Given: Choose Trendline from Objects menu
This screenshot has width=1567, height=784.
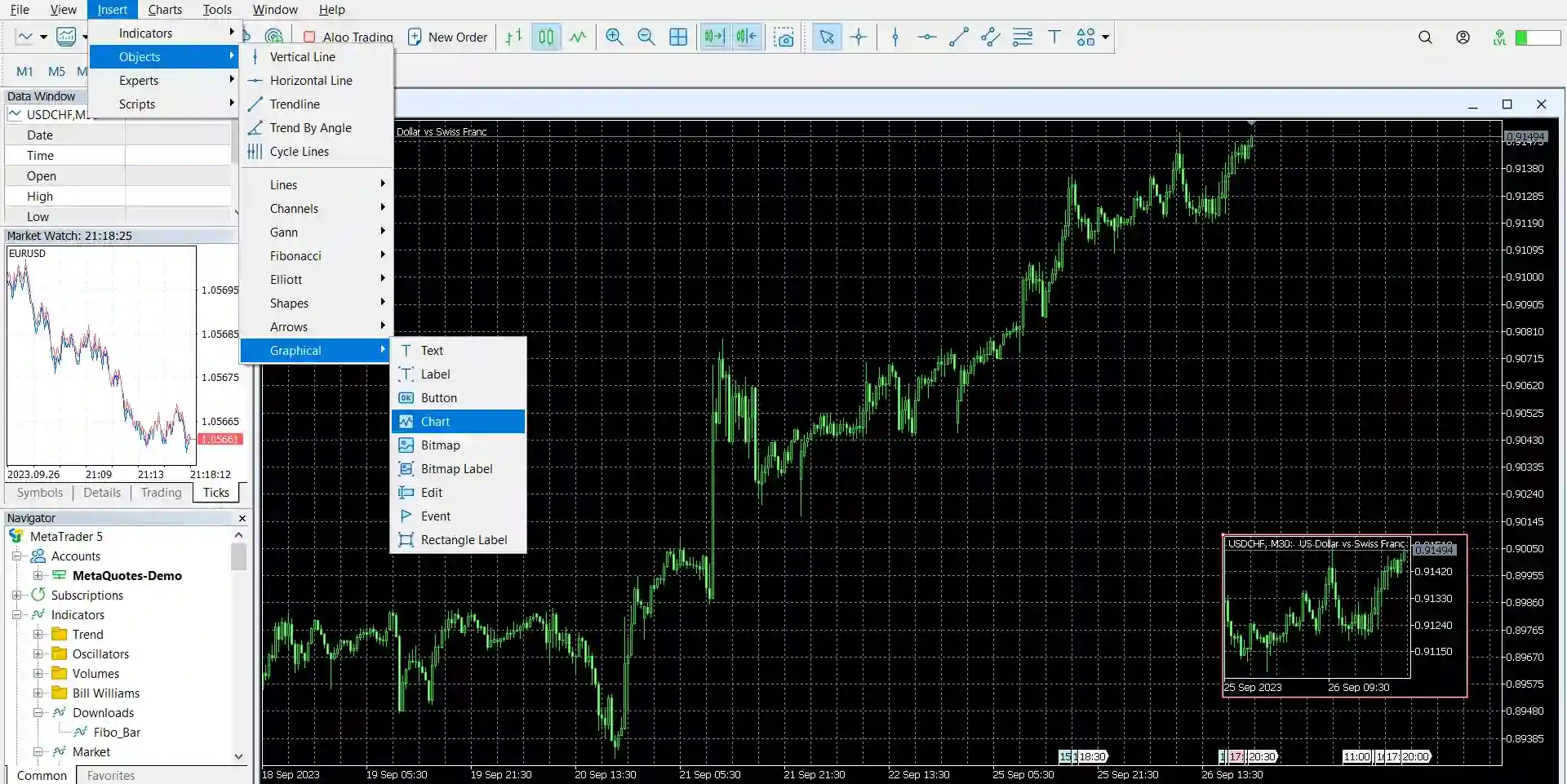Looking at the screenshot, I should 317,104.
